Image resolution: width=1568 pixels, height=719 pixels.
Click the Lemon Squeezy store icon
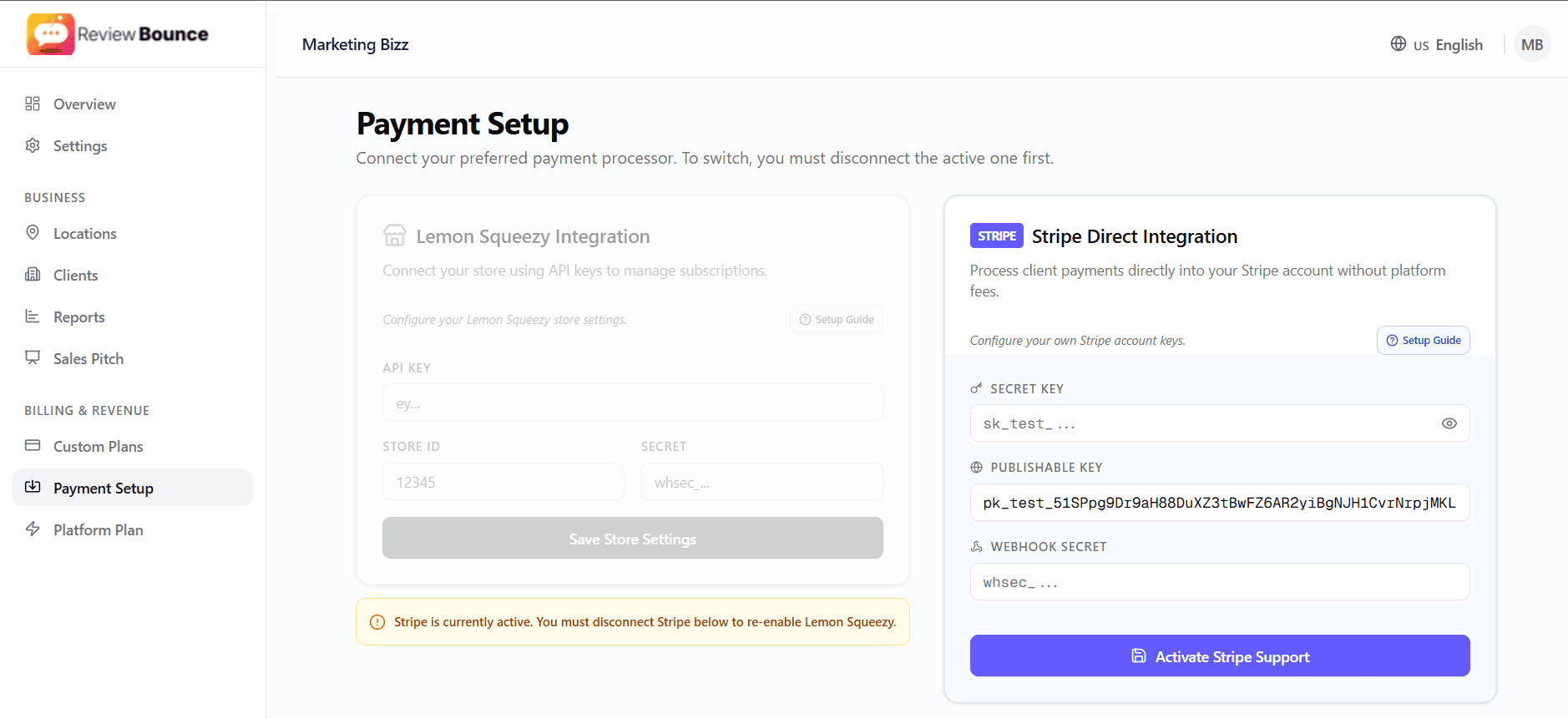(395, 235)
